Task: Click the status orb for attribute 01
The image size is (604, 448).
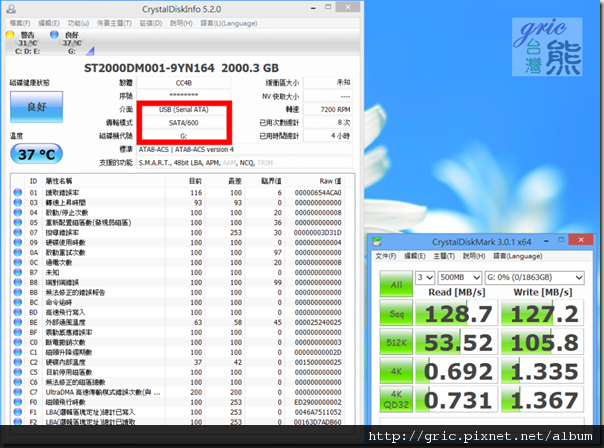Action: point(18,192)
